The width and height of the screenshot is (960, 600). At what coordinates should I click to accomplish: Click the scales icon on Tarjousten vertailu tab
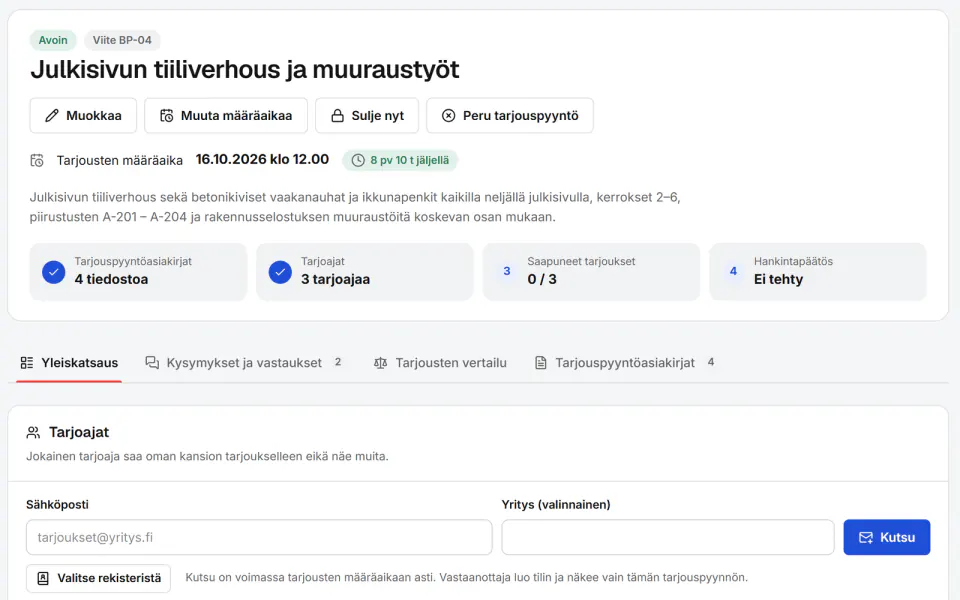[x=380, y=363]
